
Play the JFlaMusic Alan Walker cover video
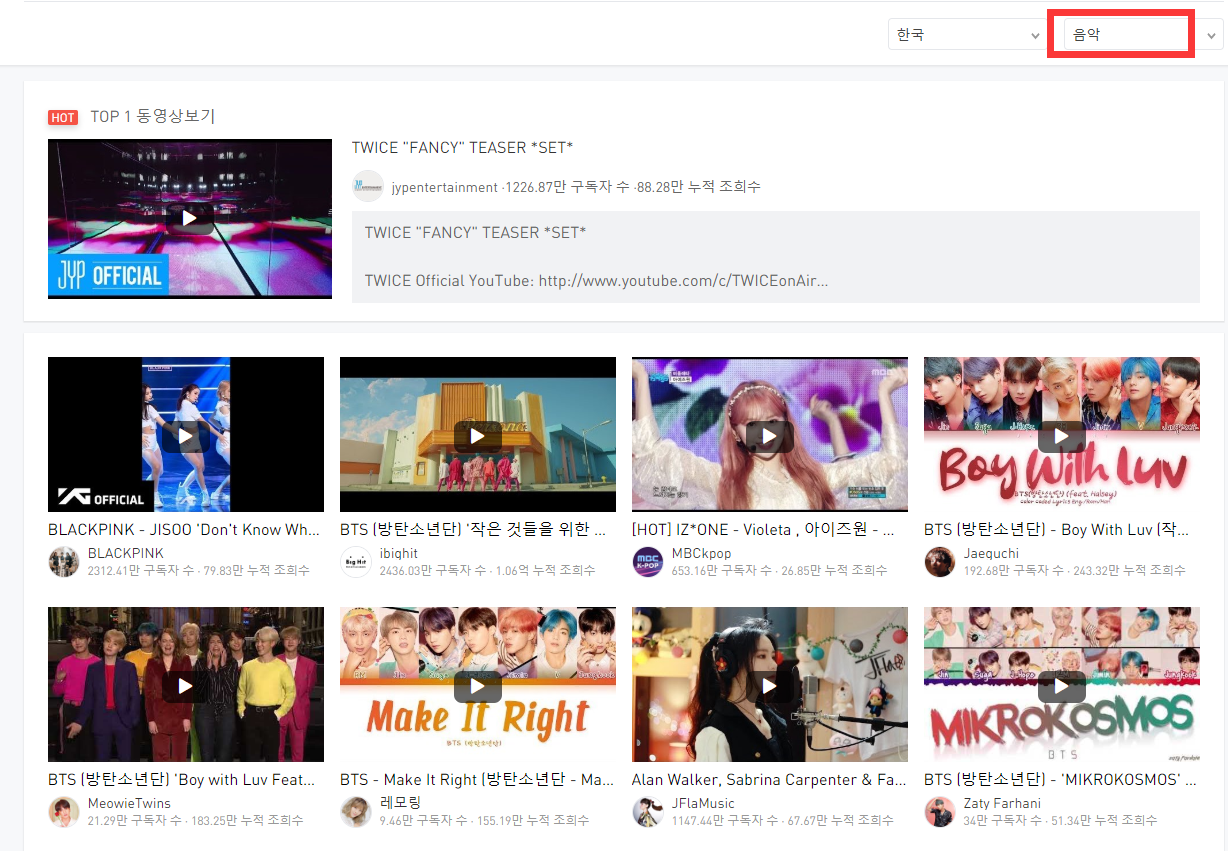tap(770, 685)
